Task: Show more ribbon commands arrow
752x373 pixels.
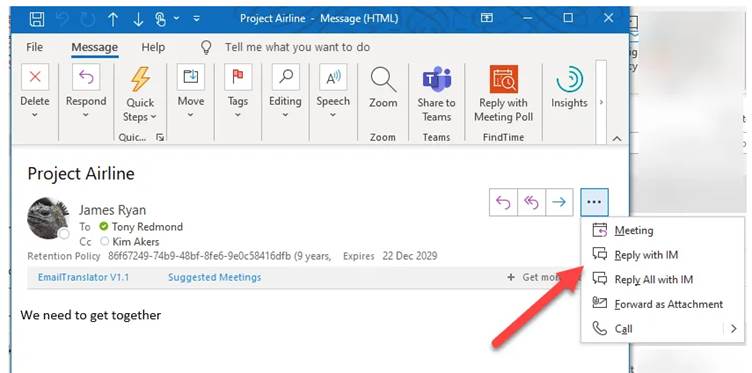Action: click(x=601, y=102)
